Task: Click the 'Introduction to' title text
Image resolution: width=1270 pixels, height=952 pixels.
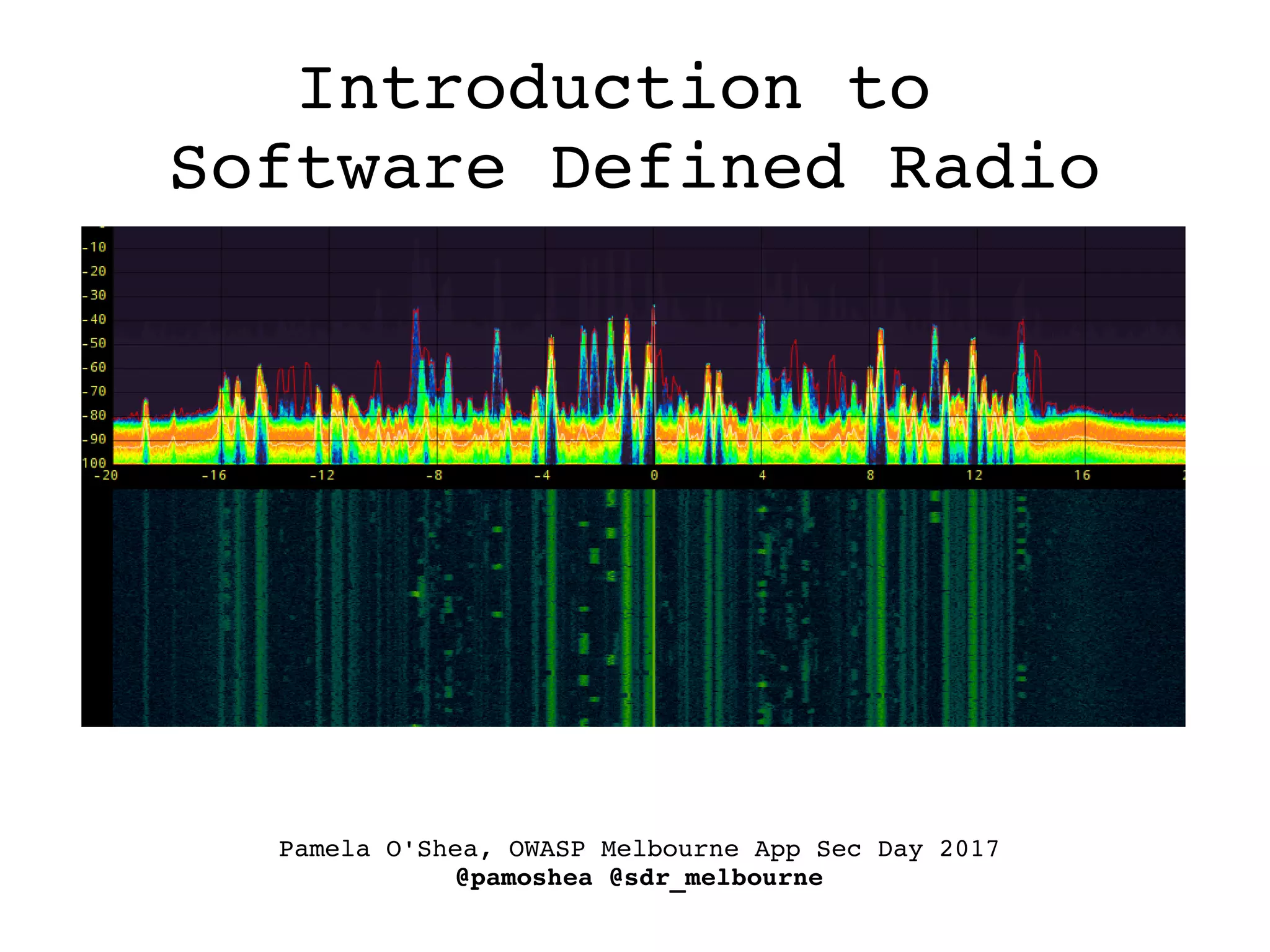Action: (614, 90)
